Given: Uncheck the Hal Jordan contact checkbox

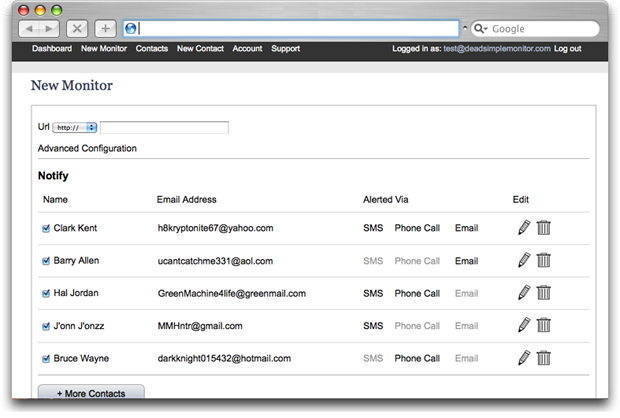Looking at the screenshot, I should coord(46,293).
